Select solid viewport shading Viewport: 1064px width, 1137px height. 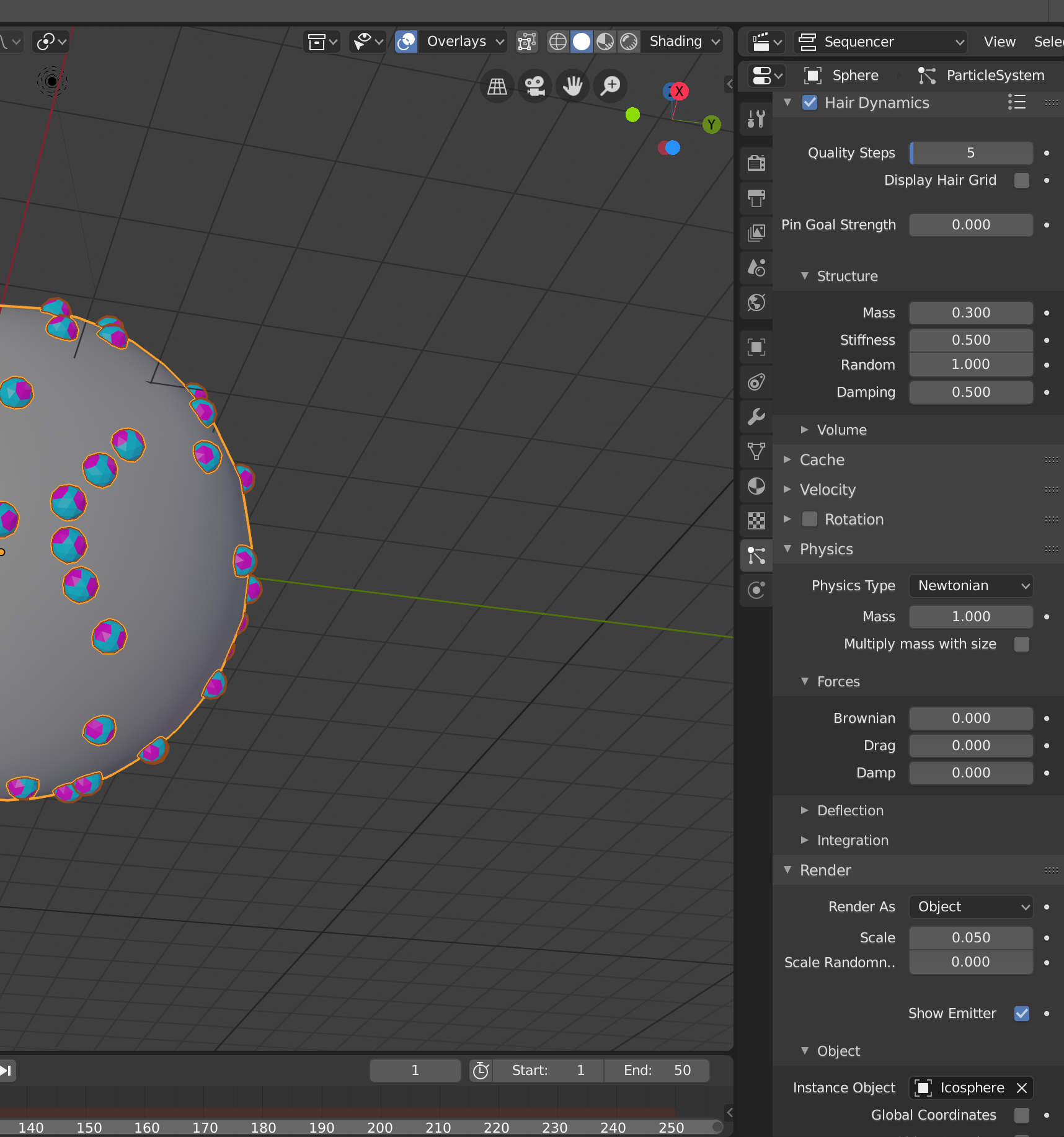[x=582, y=42]
